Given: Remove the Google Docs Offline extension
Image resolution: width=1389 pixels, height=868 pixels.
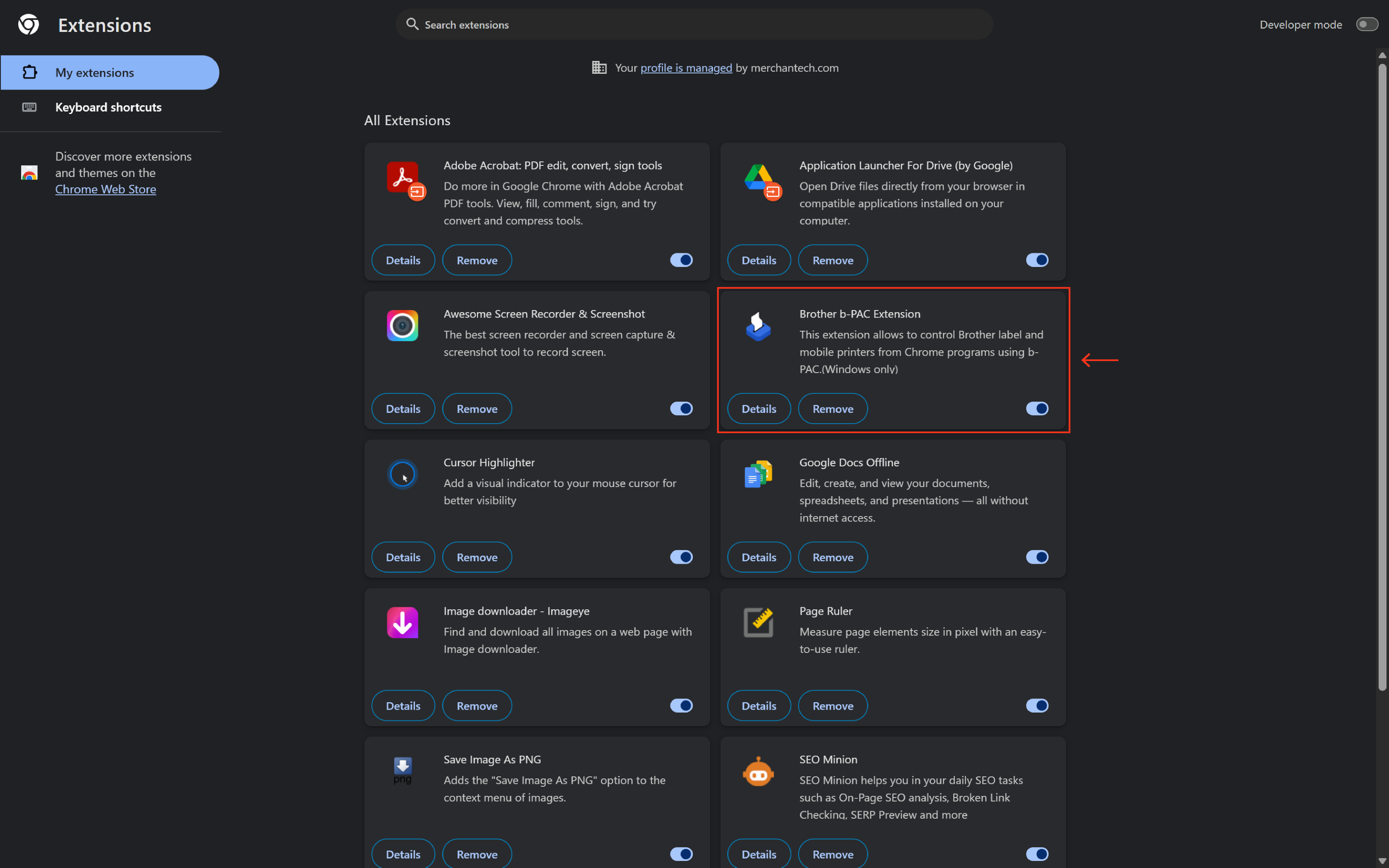Looking at the screenshot, I should pyautogui.click(x=833, y=557).
